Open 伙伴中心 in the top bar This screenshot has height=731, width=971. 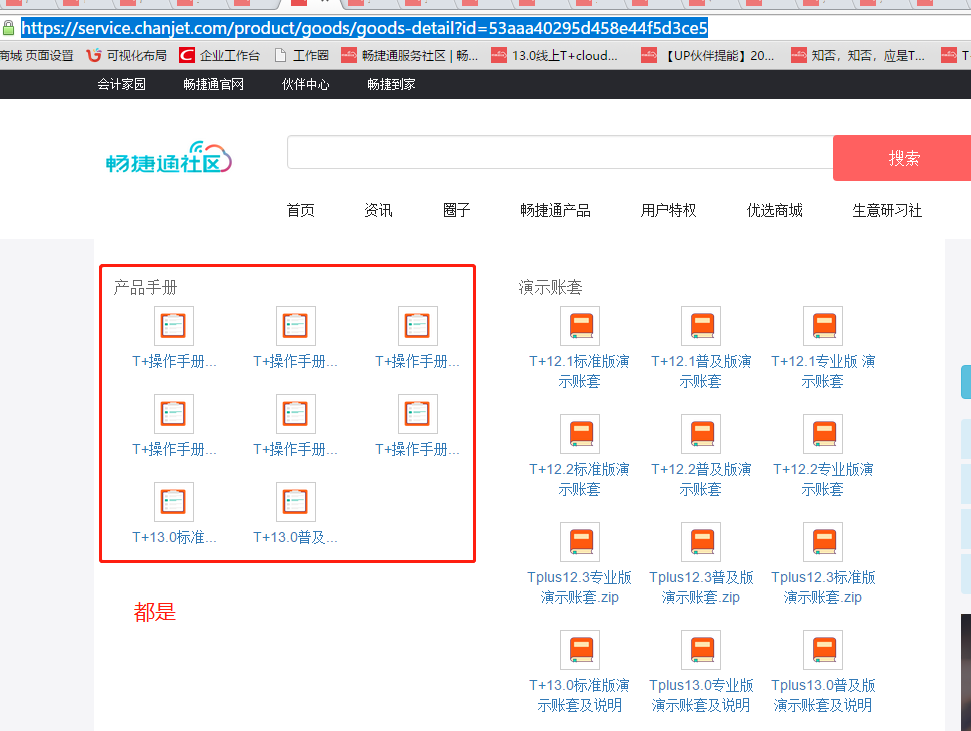click(305, 84)
